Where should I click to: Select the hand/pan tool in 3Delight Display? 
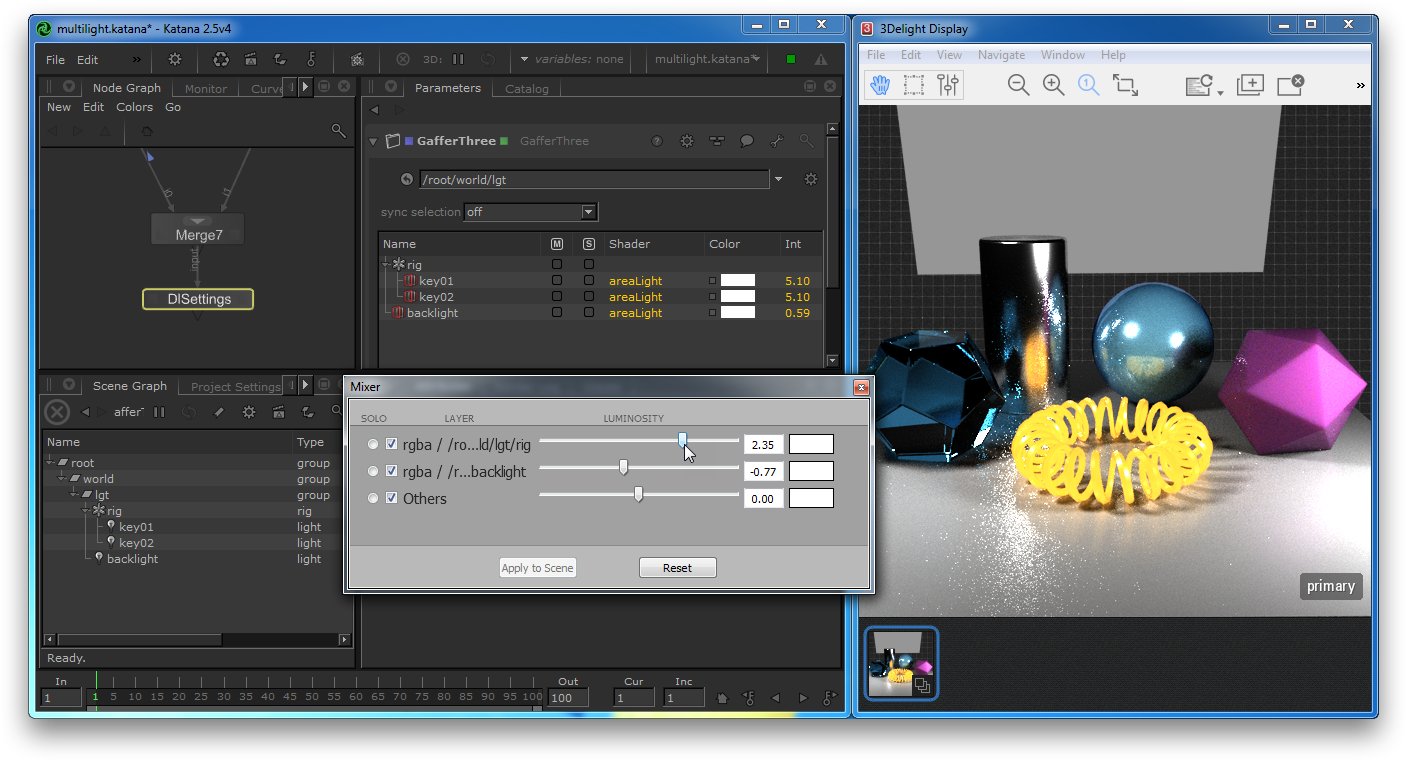[880, 84]
